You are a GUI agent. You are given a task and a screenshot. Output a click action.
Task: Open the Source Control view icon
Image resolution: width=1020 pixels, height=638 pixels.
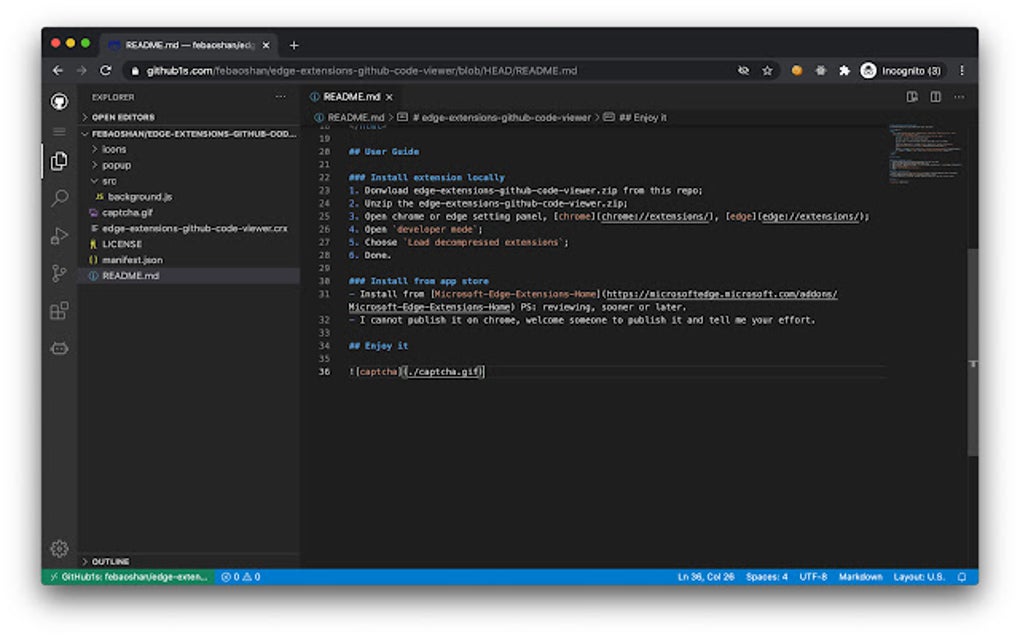coord(59,273)
